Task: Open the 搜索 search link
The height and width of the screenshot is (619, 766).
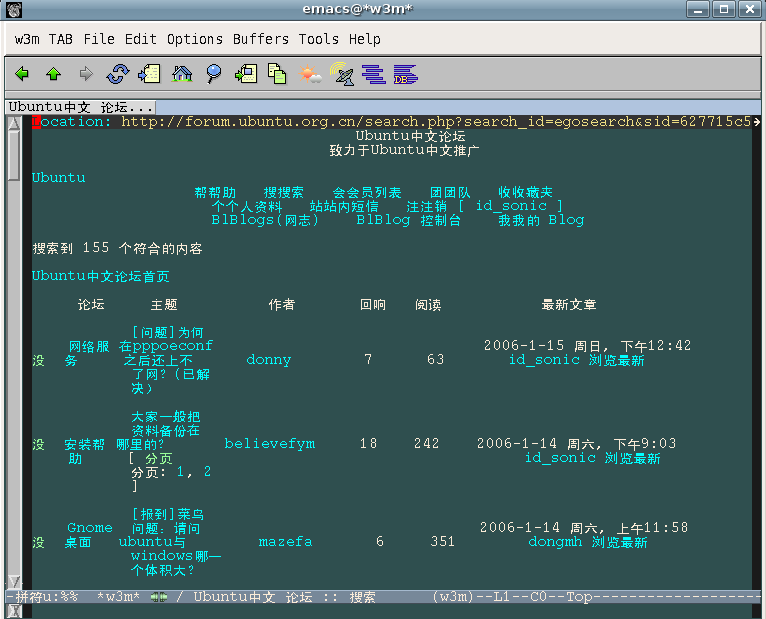Action: [283, 192]
